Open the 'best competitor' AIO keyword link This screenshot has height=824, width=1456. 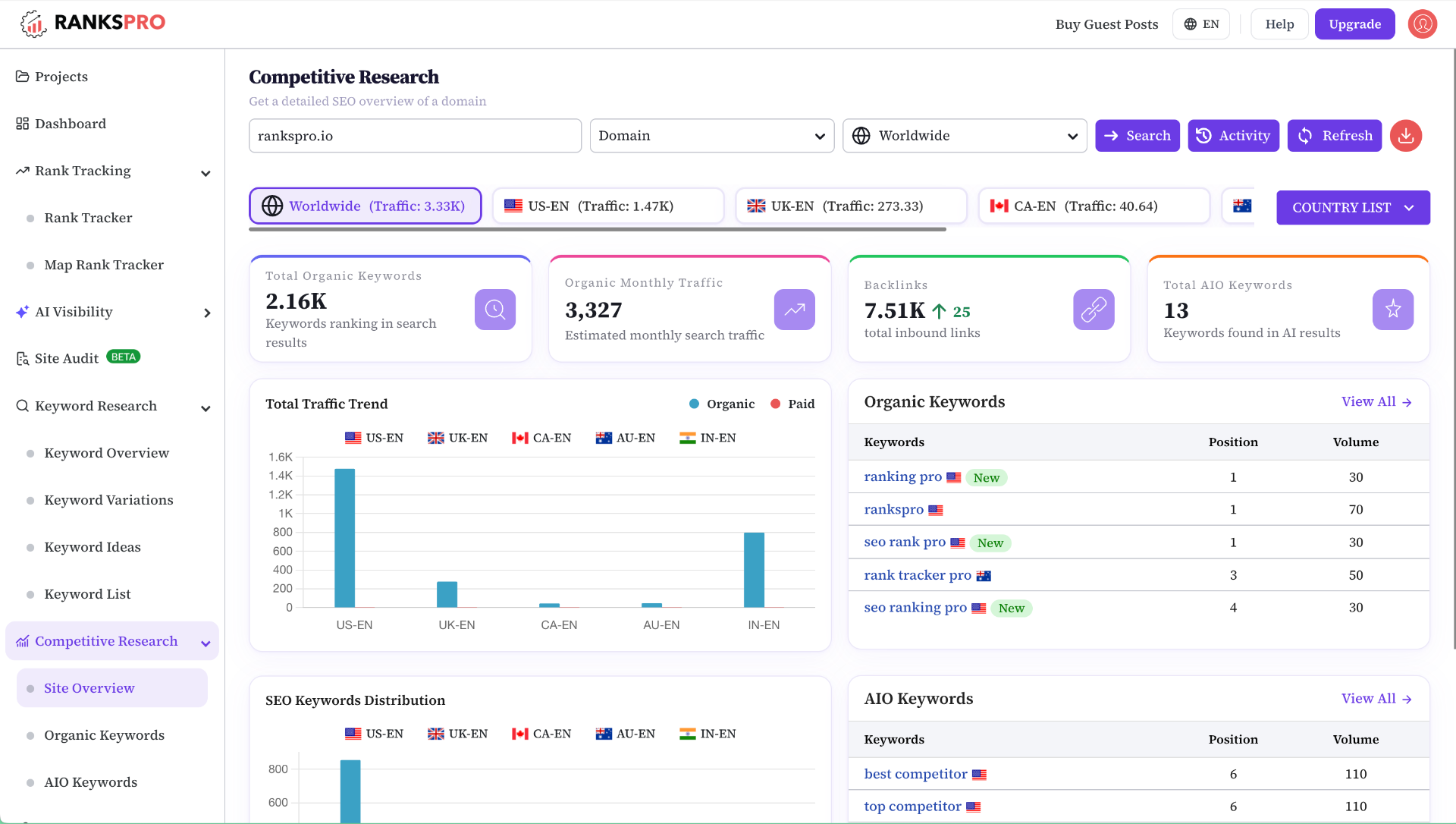[x=915, y=774]
